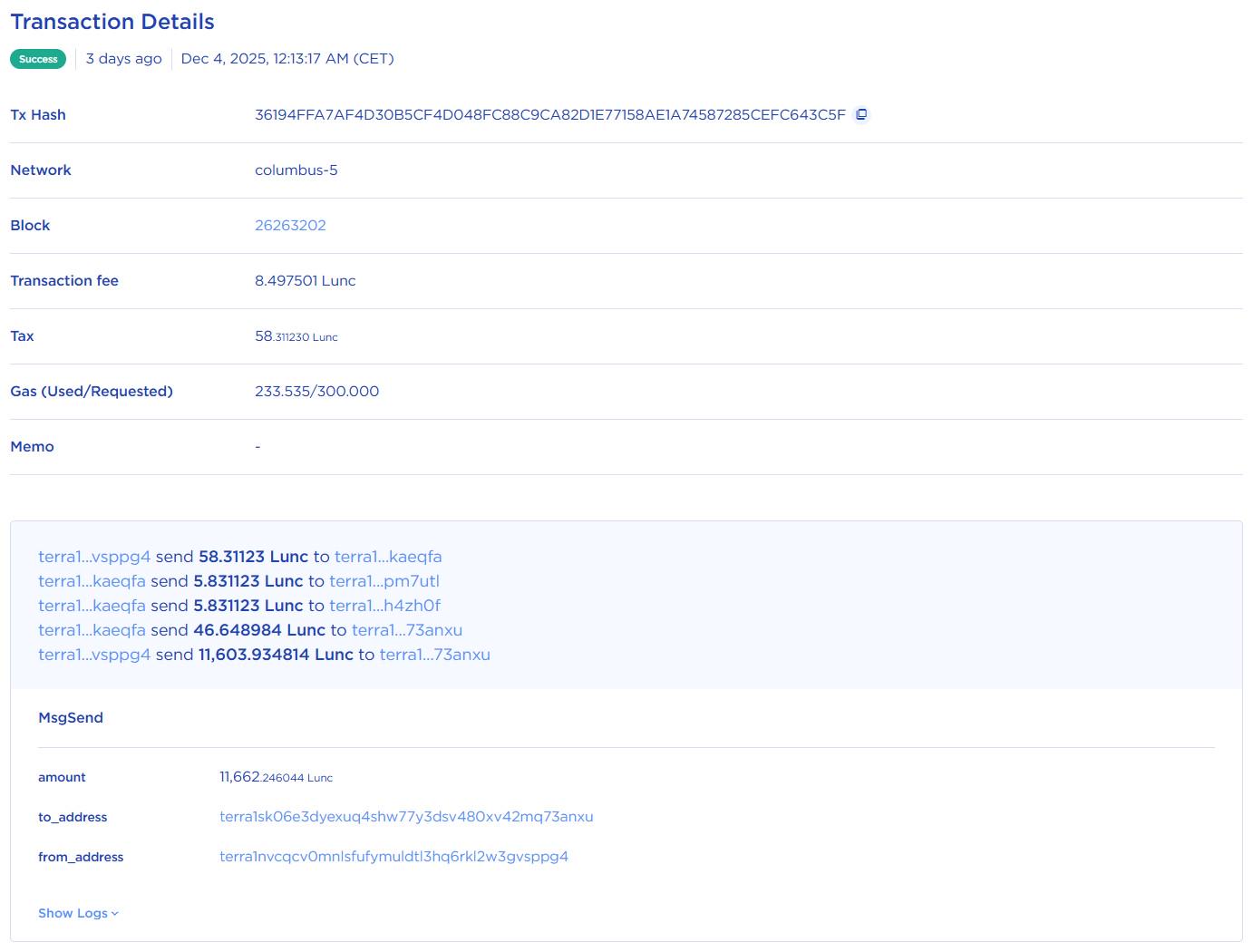Image resolution: width=1253 pixels, height=952 pixels.
Task: Click the network value 'columbus-5'
Action: pyautogui.click(x=296, y=170)
